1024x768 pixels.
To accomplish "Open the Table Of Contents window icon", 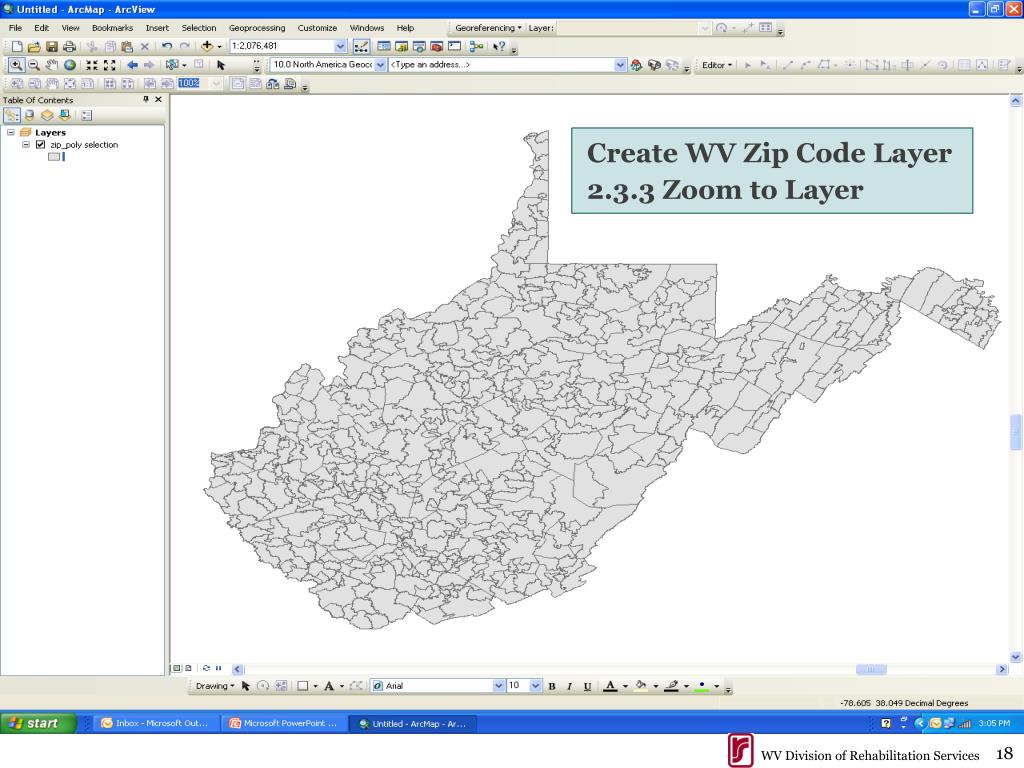I will 384,46.
